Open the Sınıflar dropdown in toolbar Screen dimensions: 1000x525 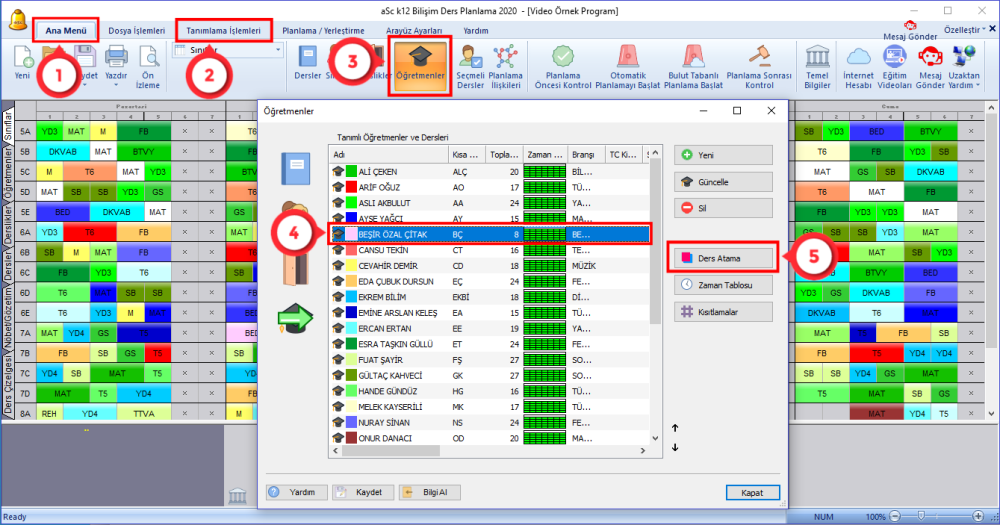(x=228, y=50)
